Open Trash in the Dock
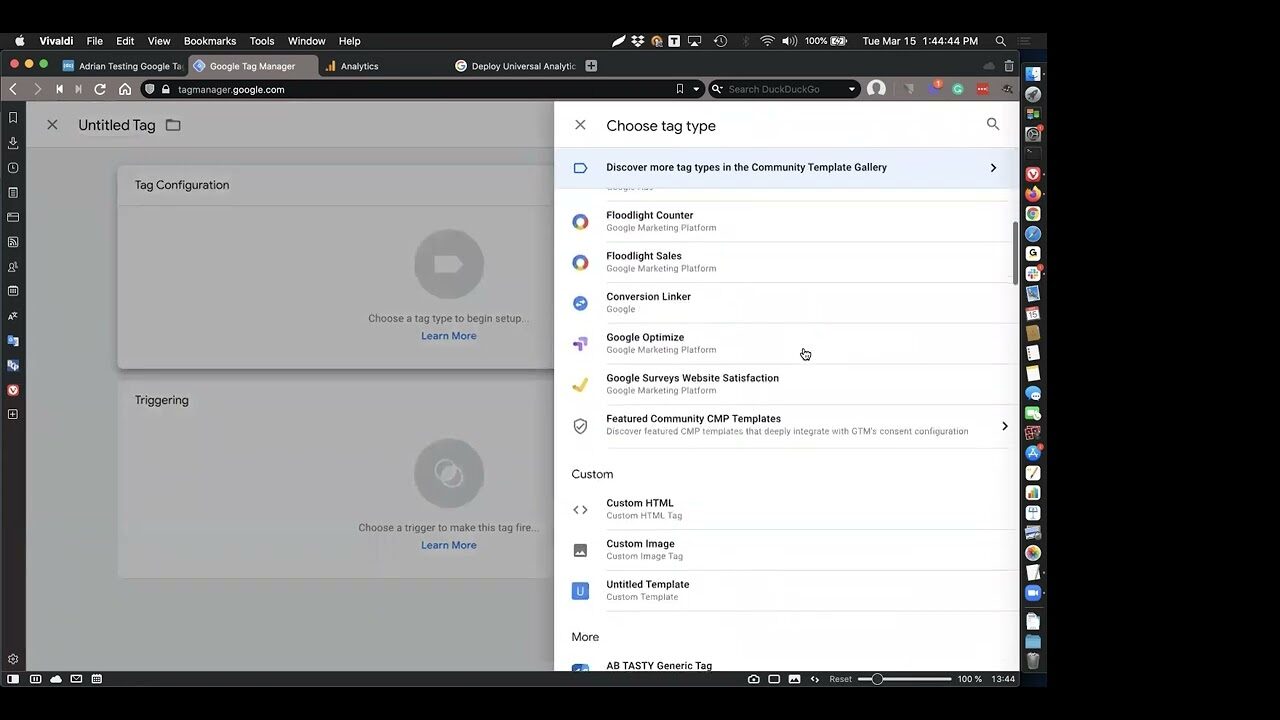1280x720 pixels. [1033, 661]
